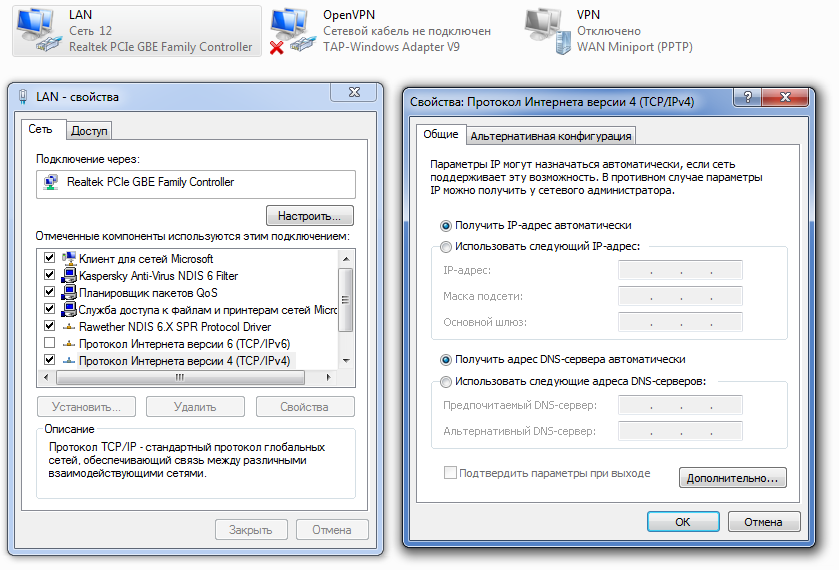Click the Установить... button

[86, 407]
